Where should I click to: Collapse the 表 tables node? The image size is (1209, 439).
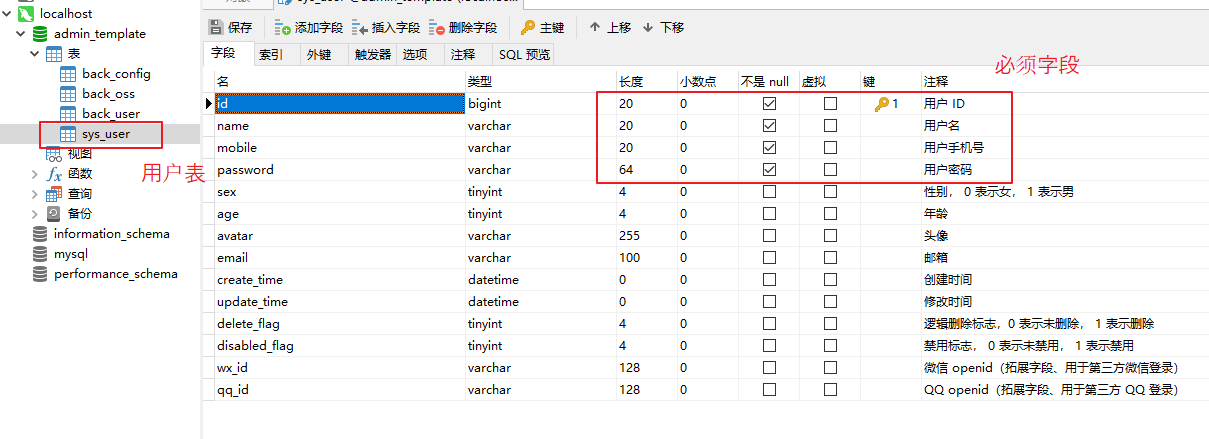tap(36, 54)
